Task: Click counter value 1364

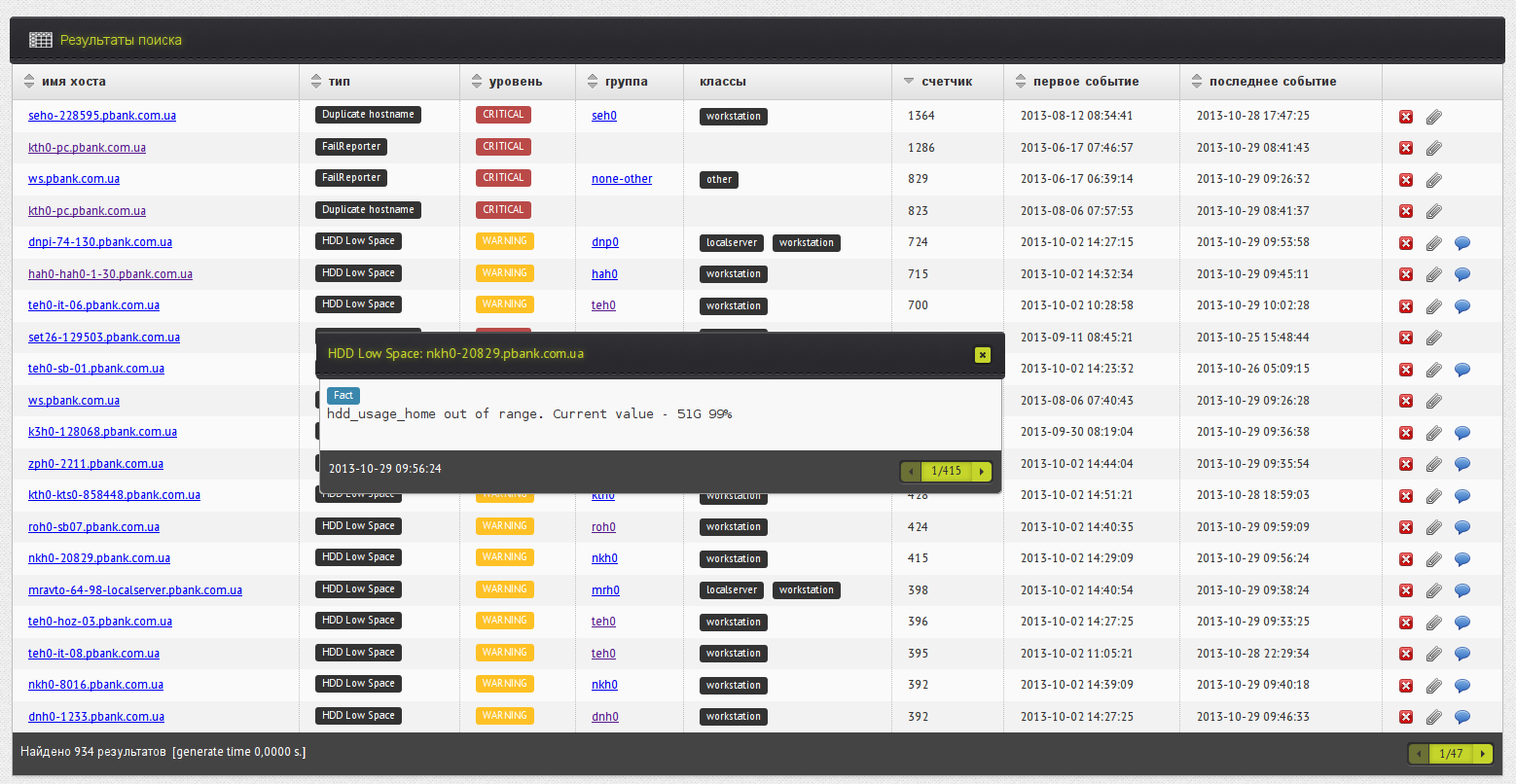Action: (921, 116)
